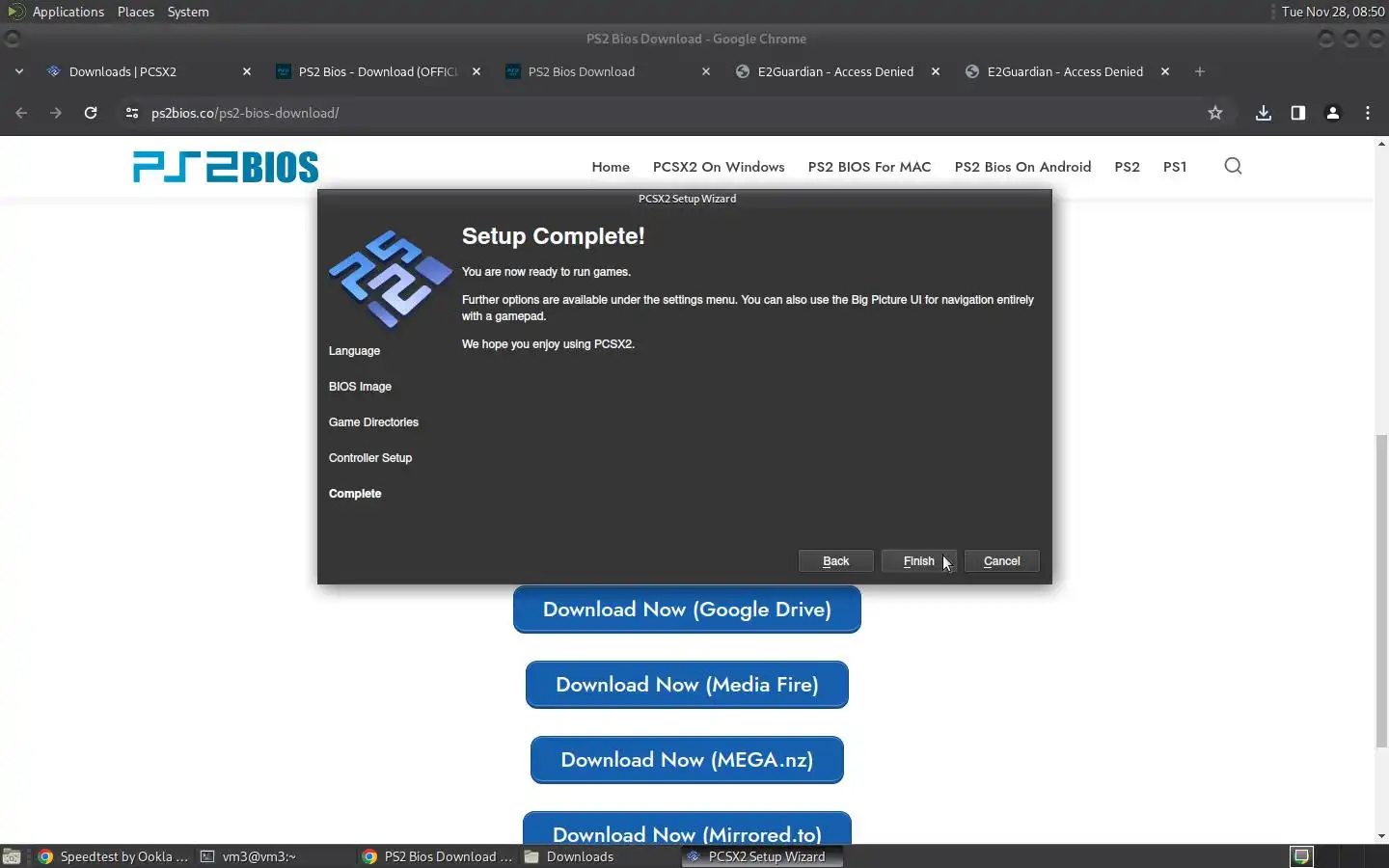Open the search icon on PS2BIOS site header
This screenshot has height=868, width=1389.
[1233, 166]
